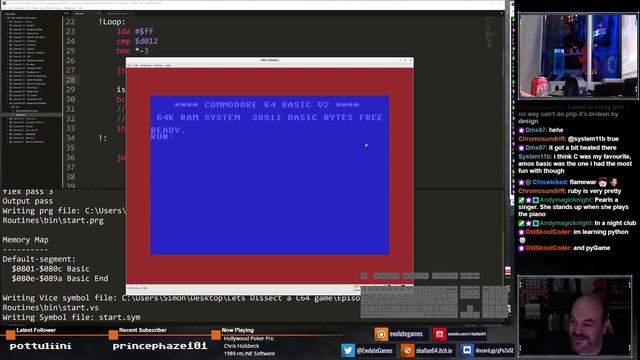Screen dimensions: 640x360
Task: Click the 'bne *-3' code line
Action: tap(133, 51)
